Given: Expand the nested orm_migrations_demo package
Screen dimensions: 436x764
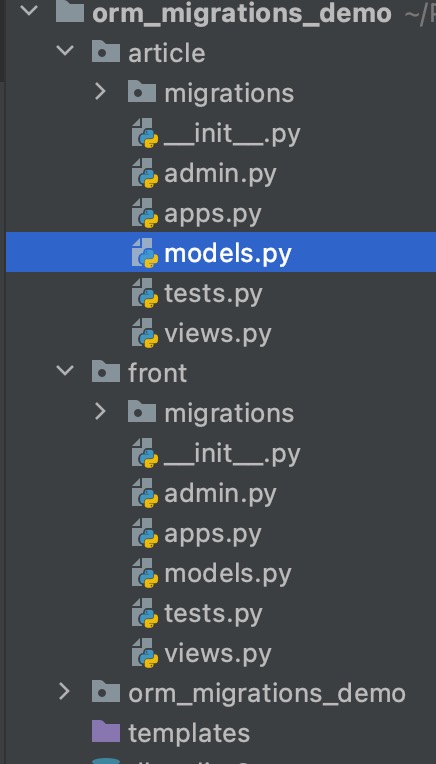Looking at the screenshot, I should (x=64, y=691).
